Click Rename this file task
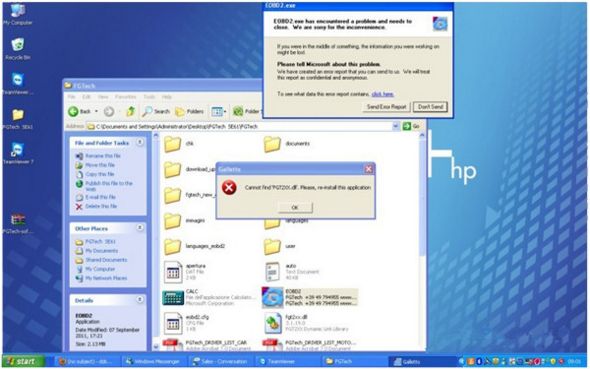This screenshot has height=369, width=590. click(99, 156)
